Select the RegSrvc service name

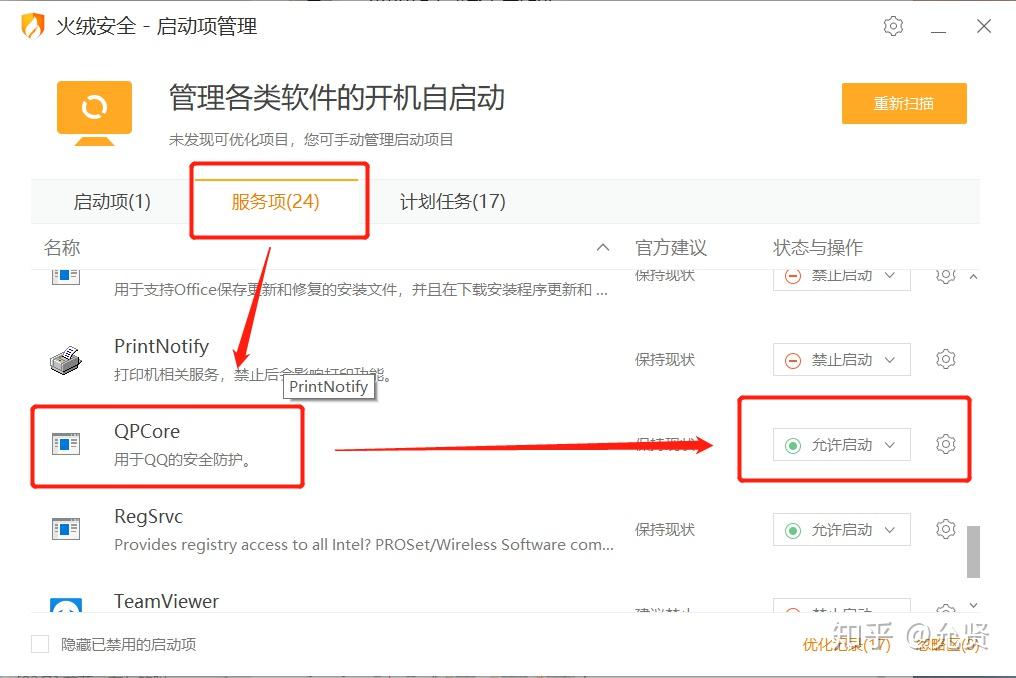pyautogui.click(x=148, y=516)
